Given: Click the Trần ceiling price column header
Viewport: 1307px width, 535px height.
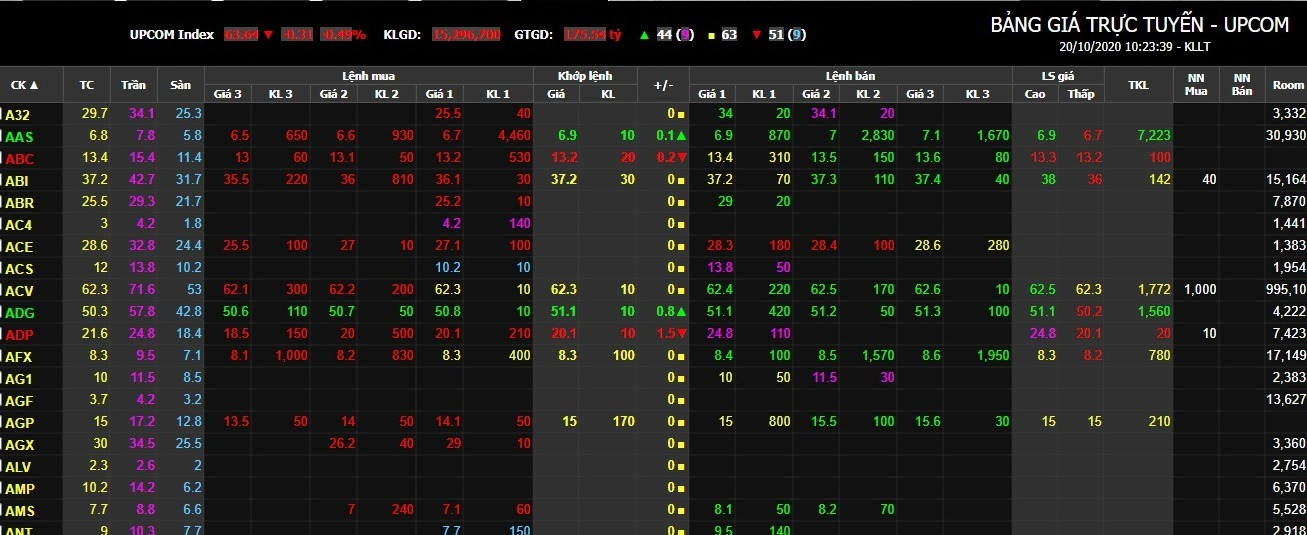Looking at the screenshot, I should [132, 85].
